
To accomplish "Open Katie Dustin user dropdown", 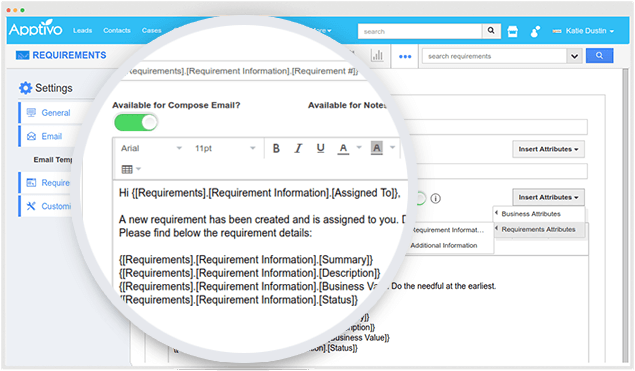I will point(584,31).
